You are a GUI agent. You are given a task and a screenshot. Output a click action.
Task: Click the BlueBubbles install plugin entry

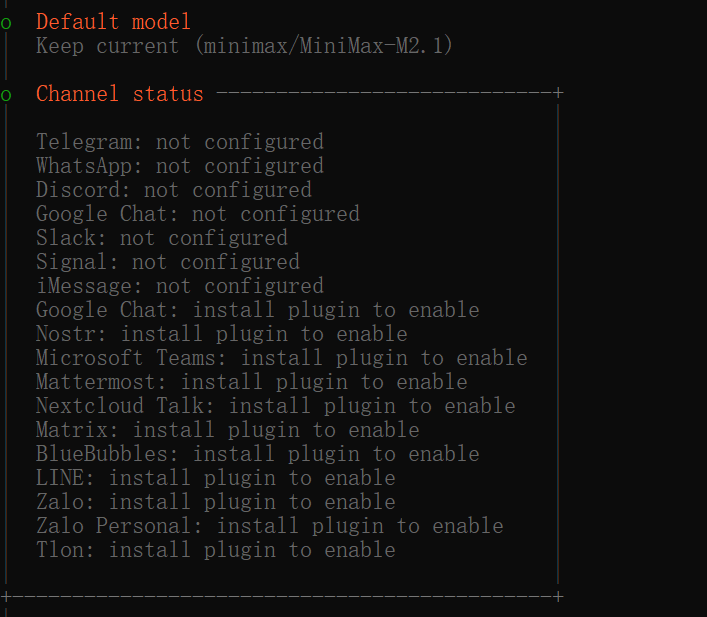click(x=258, y=454)
